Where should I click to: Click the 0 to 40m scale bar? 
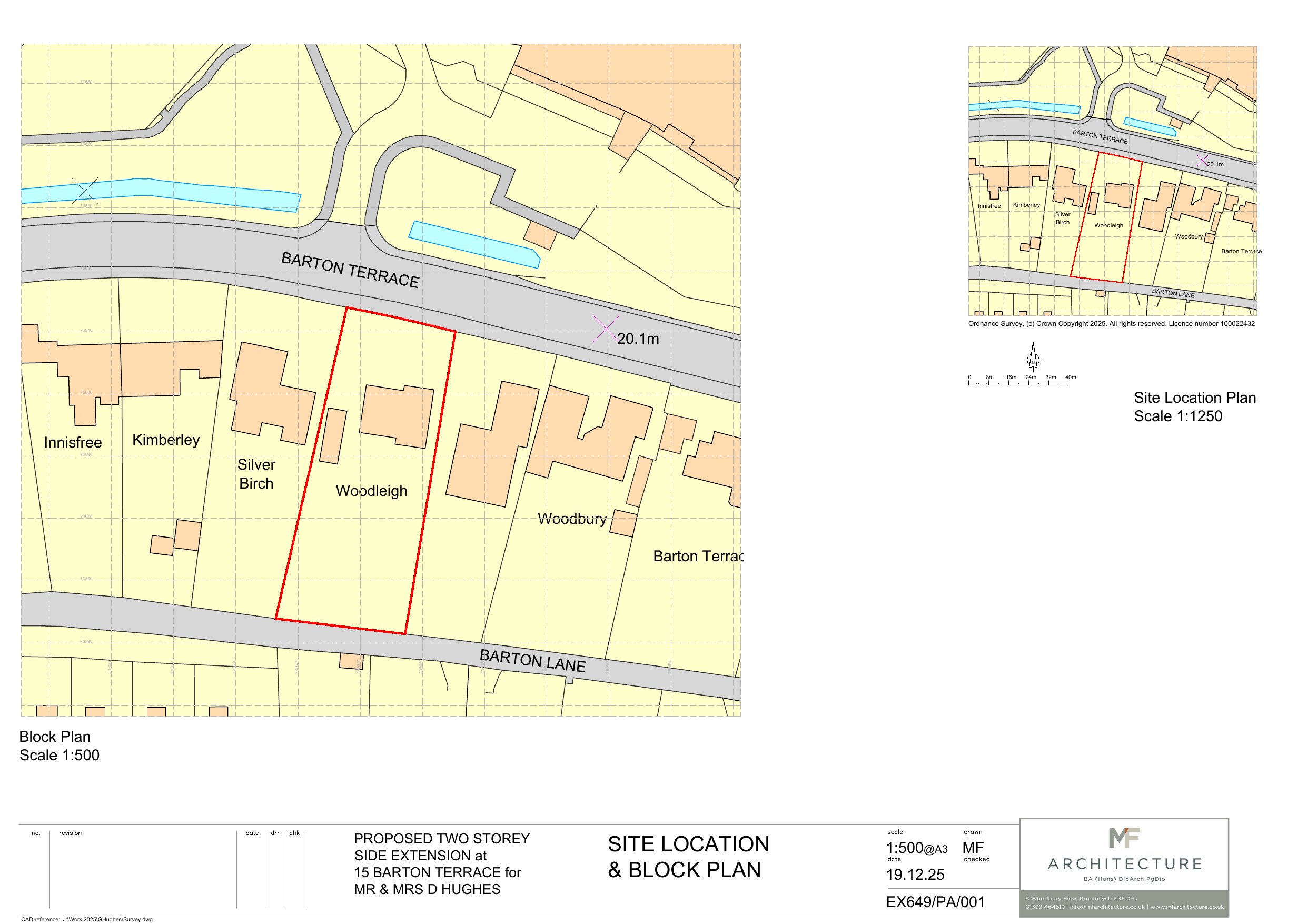click(x=1018, y=383)
